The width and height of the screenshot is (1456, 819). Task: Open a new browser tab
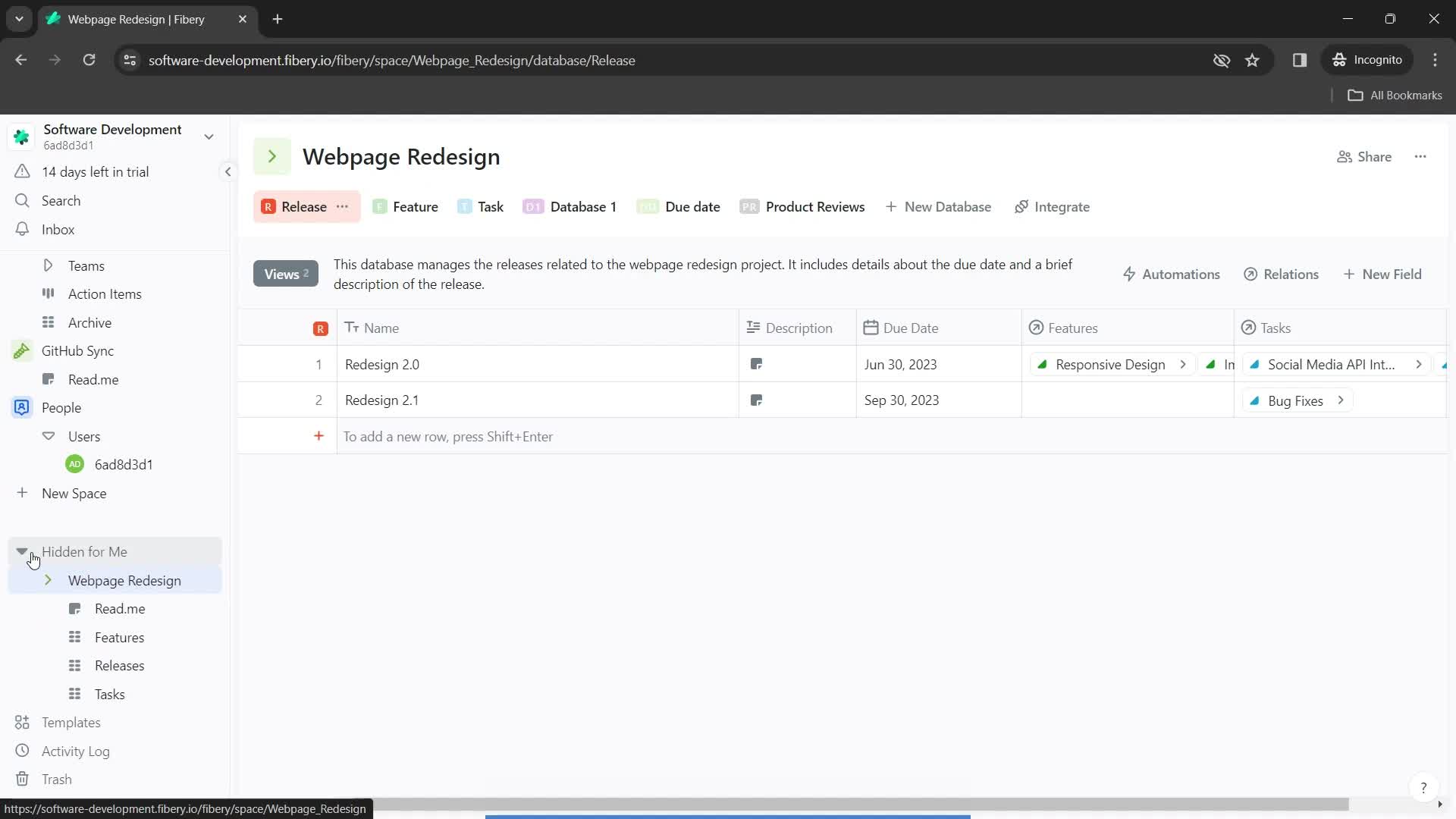(278, 19)
